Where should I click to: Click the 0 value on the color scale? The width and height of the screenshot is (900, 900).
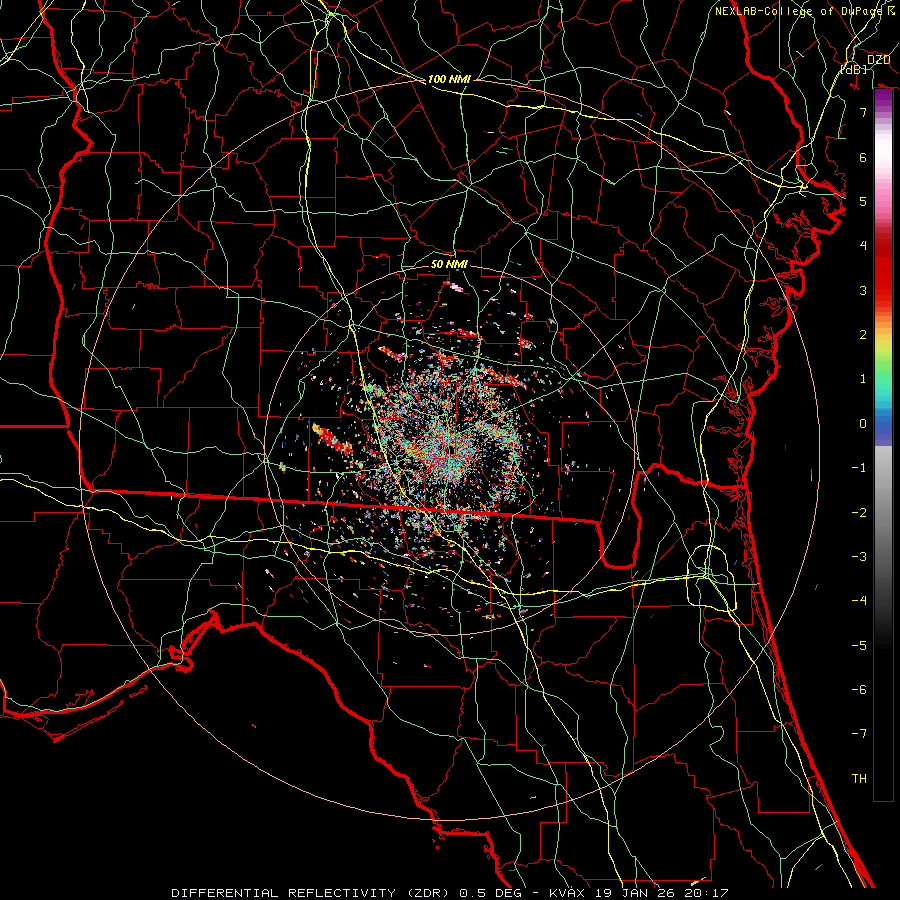[863, 424]
